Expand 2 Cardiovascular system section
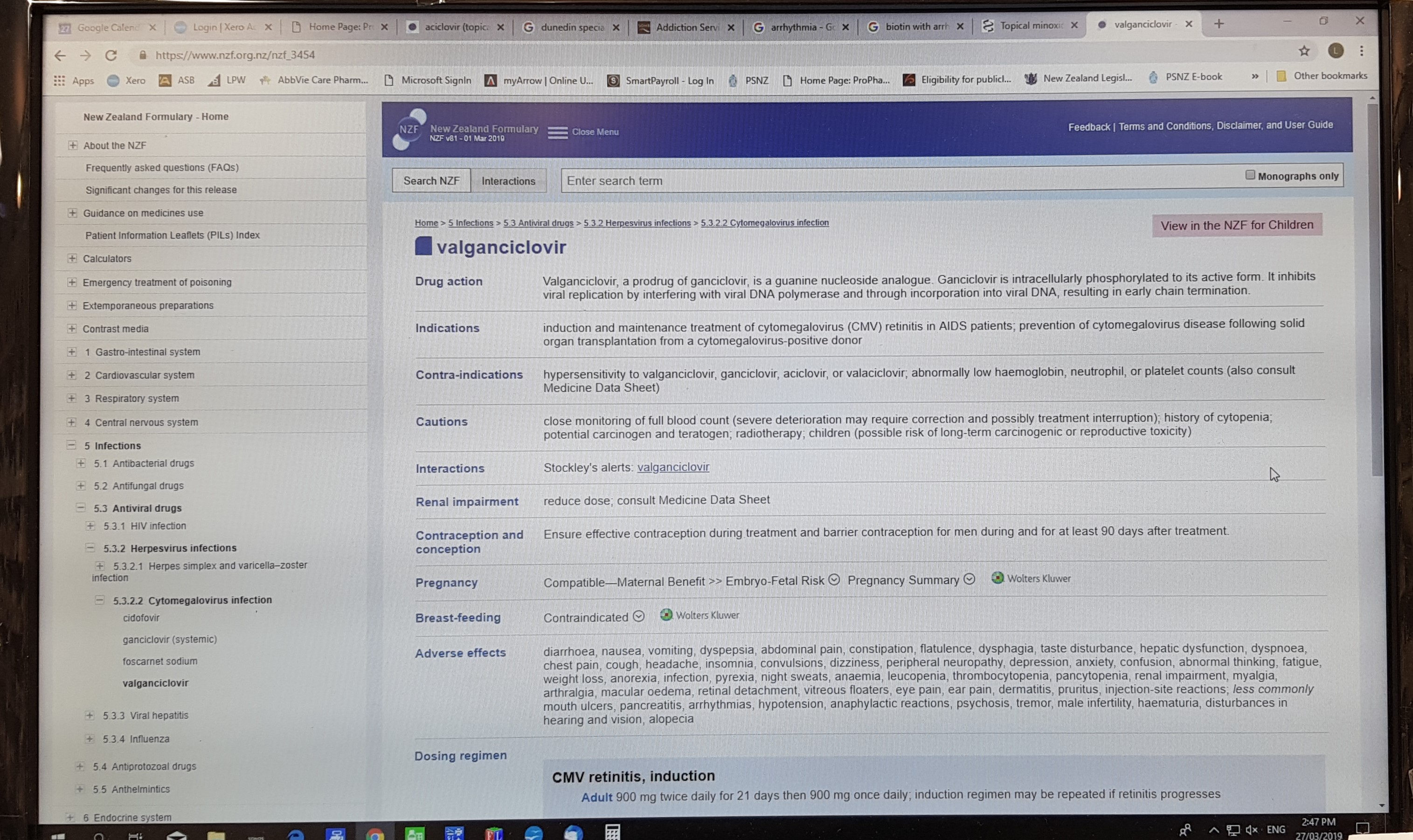Viewport: 1413px width, 840px height. coord(71,375)
